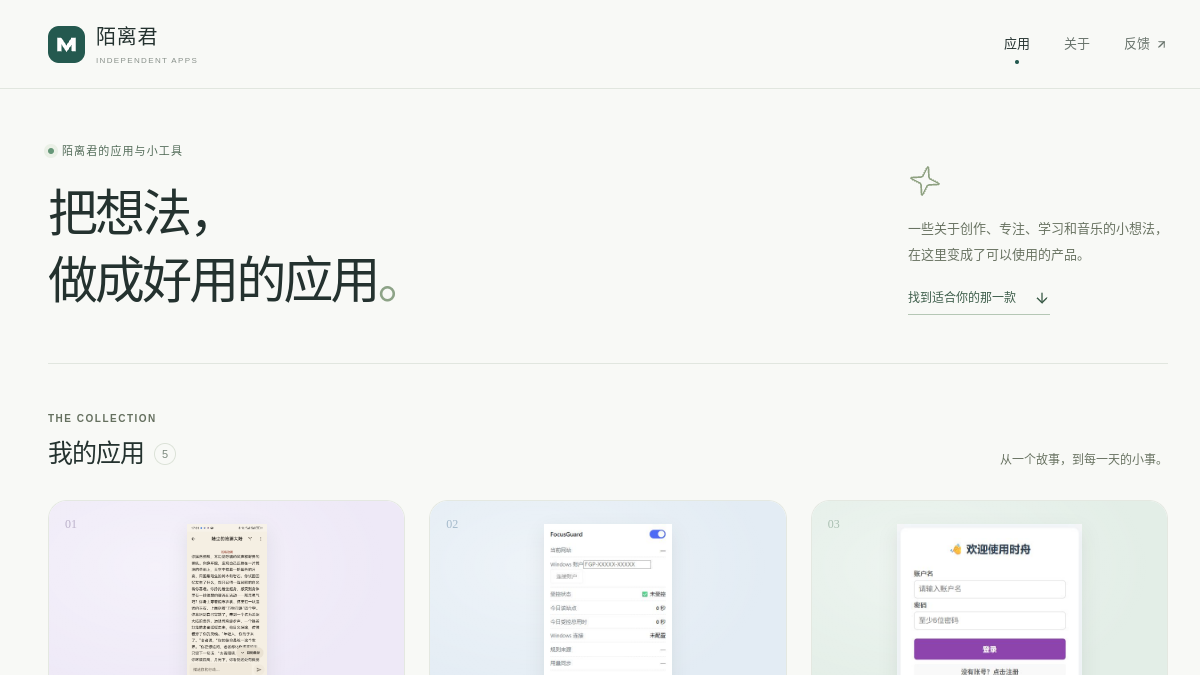Click 没有账号?点击注册 in card 03
This screenshot has width=1200, height=675.
click(x=990, y=671)
